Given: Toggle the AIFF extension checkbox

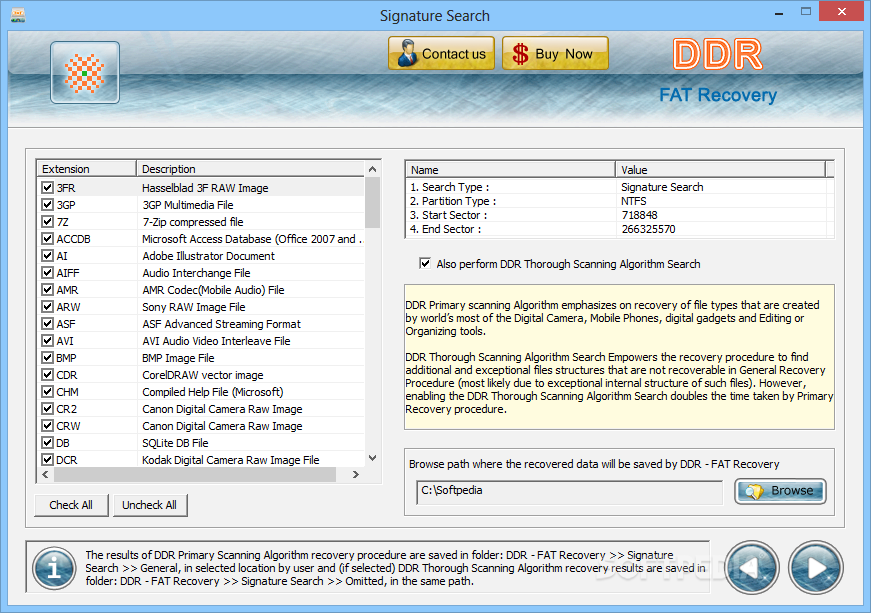Looking at the screenshot, I should (x=48, y=273).
